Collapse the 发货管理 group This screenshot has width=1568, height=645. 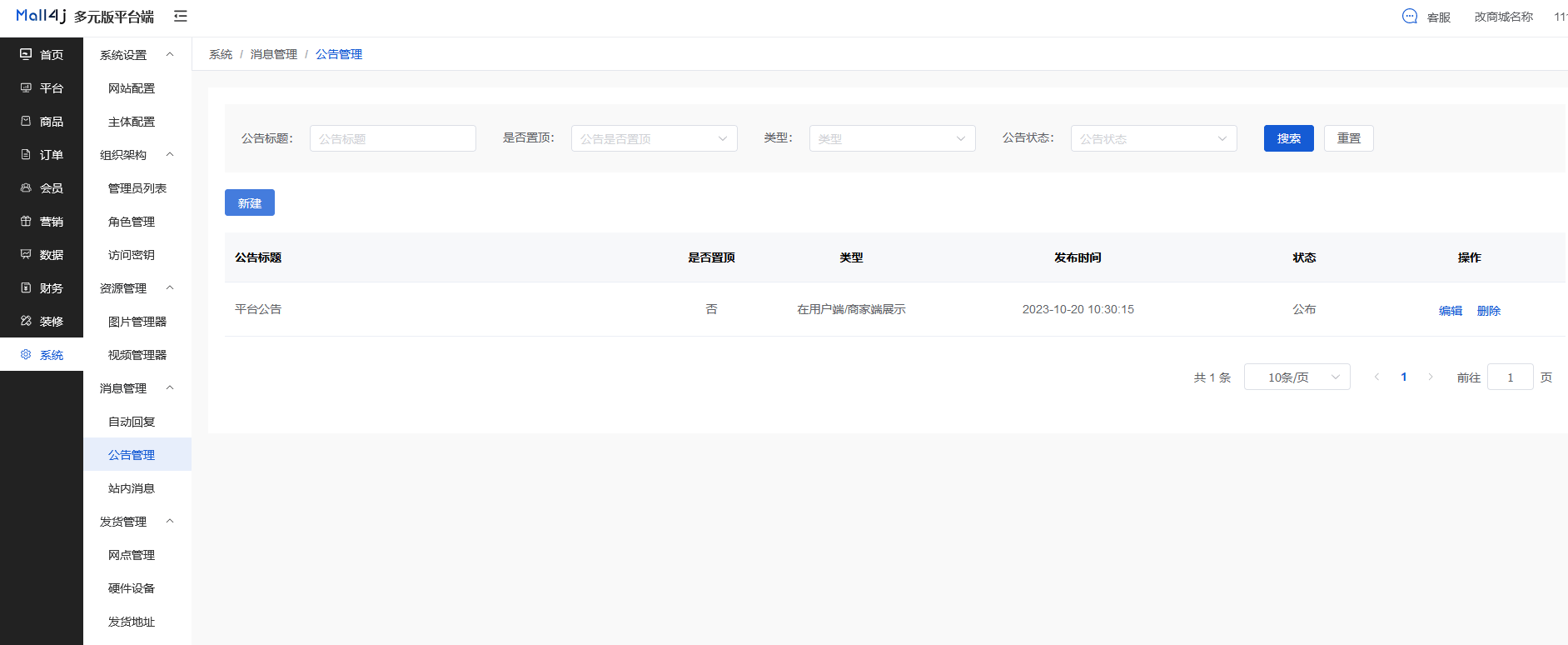point(170,521)
